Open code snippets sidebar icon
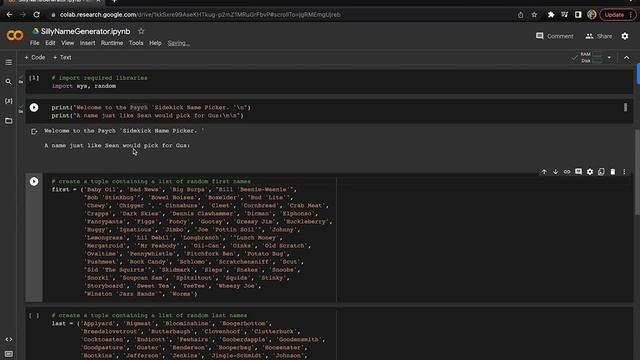This screenshot has width=640, height=360. pyautogui.click(x=9, y=339)
